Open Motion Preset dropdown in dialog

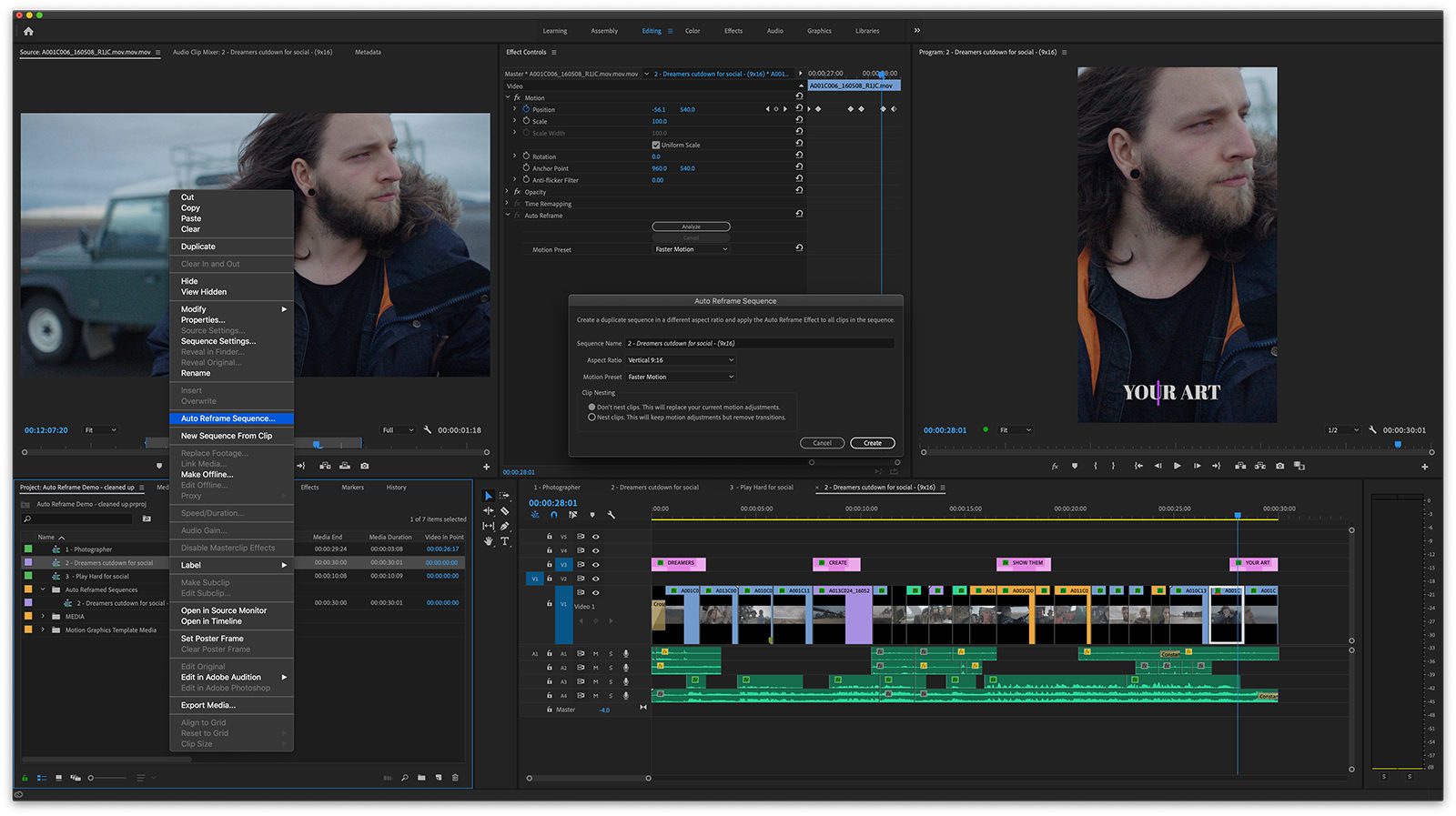tap(680, 377)
